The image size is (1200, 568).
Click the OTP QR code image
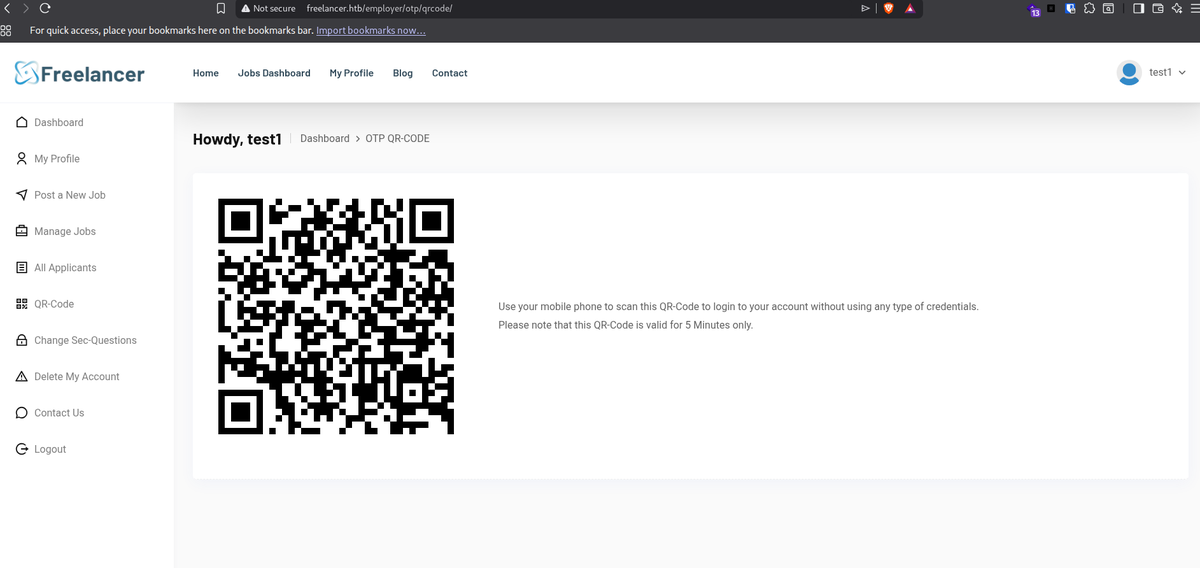336,316
